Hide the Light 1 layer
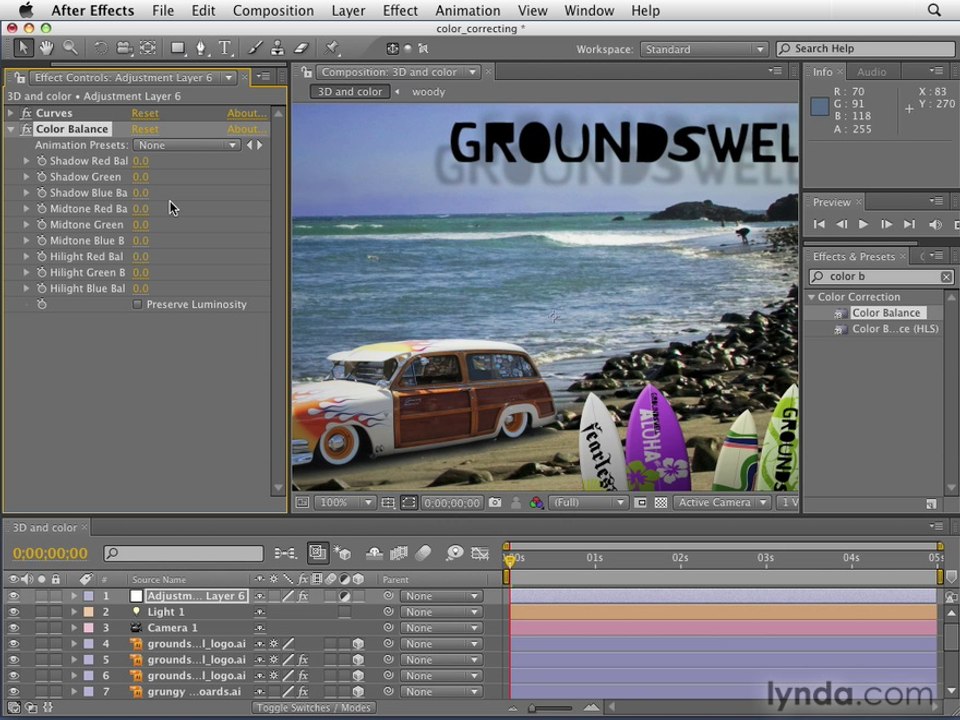 [x=13, y=612]
